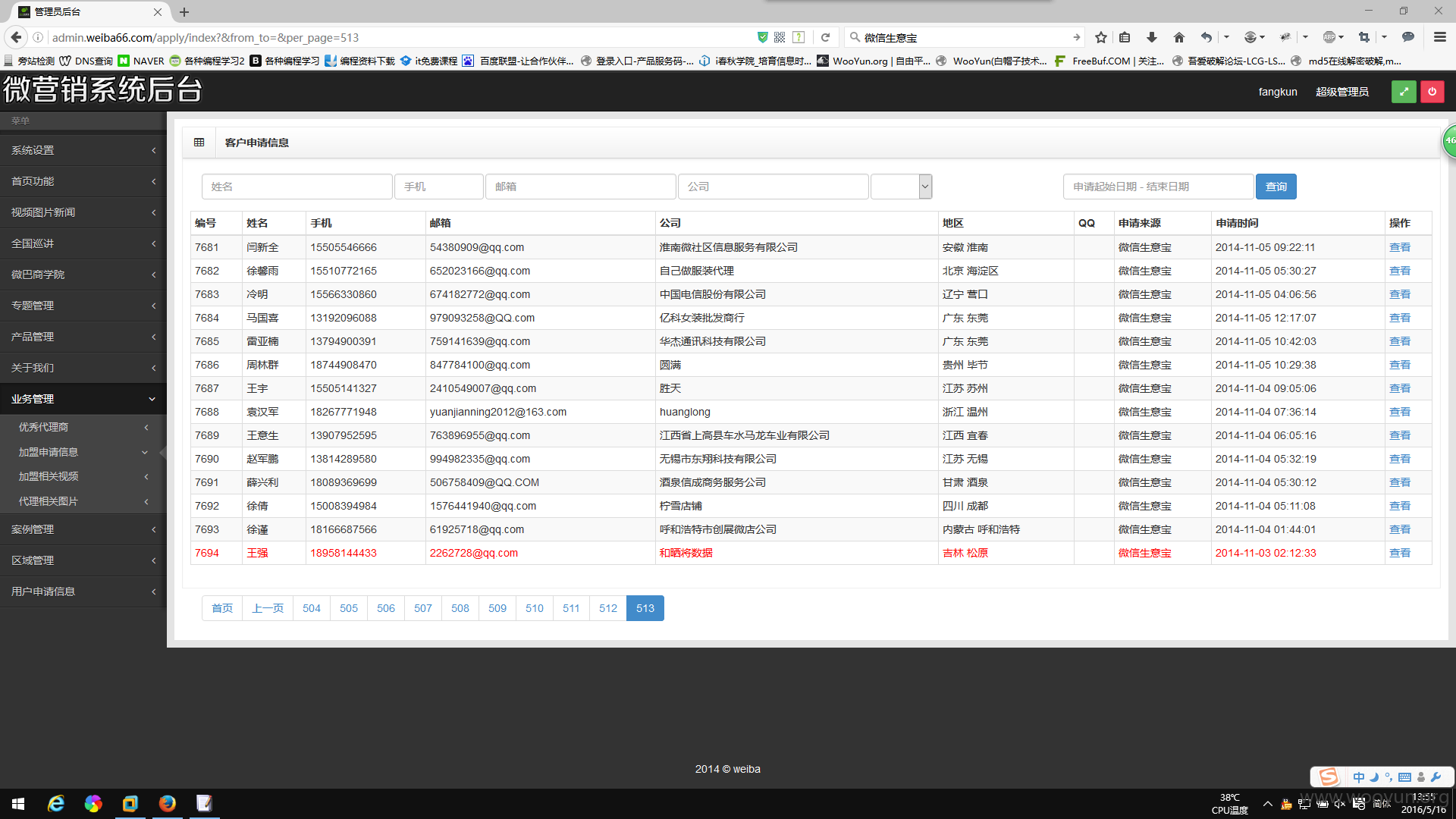Image resolution: width=1456 pixels, height=819 pixels.
Task: Click the browser address bar URL
Action: tap(206, 37)
